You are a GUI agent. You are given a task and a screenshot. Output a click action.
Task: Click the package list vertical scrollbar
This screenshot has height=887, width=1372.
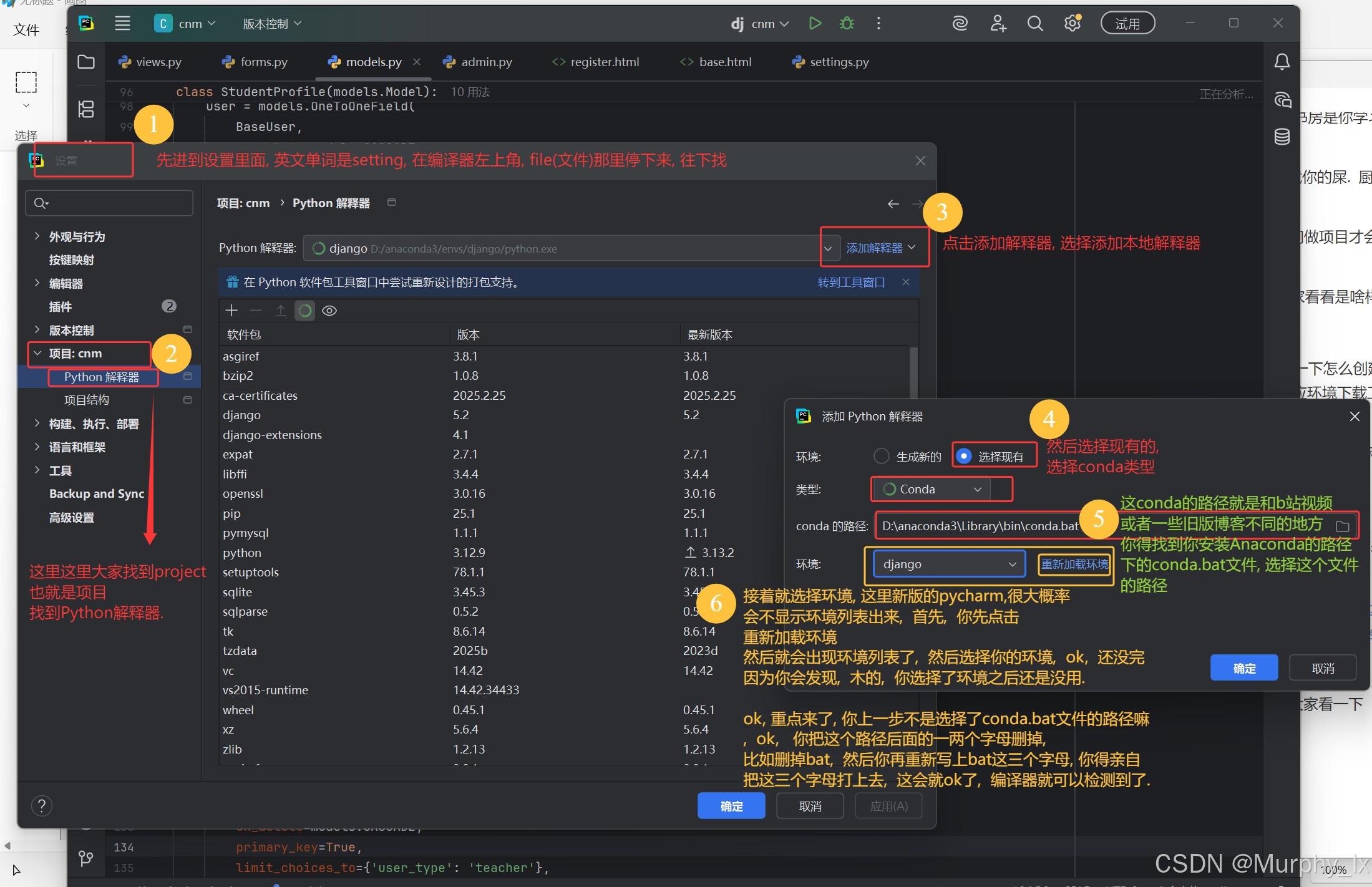tap(913, 374)
